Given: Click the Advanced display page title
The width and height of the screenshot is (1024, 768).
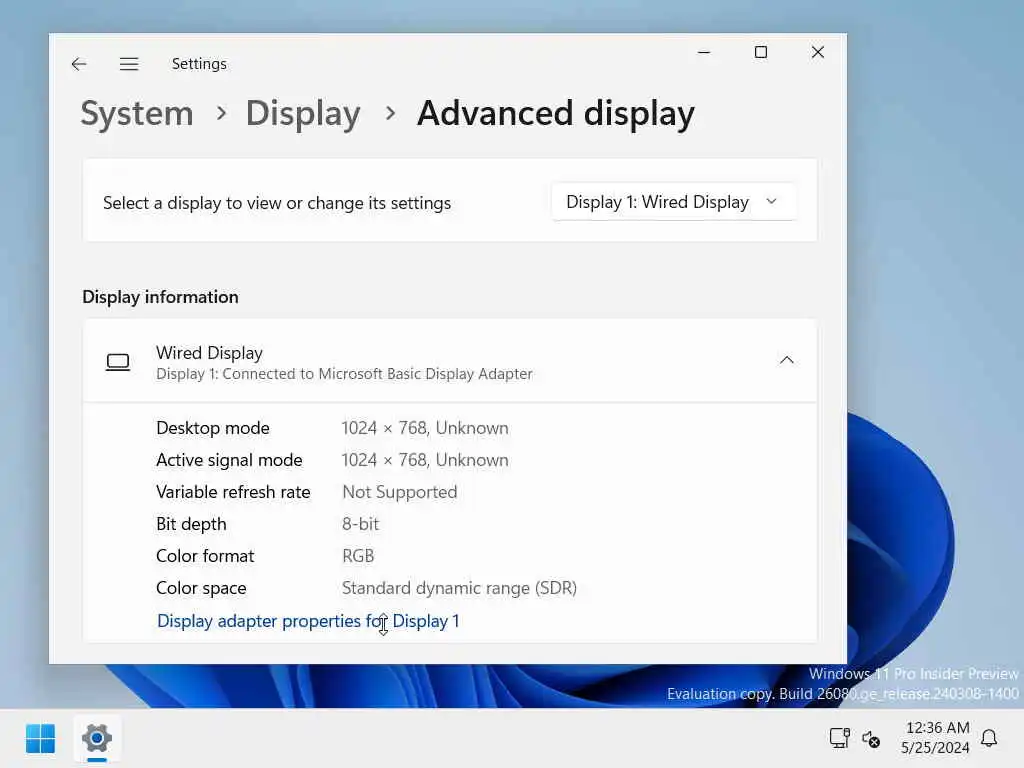Looking at the screenshot, I should tap(556, 114).
